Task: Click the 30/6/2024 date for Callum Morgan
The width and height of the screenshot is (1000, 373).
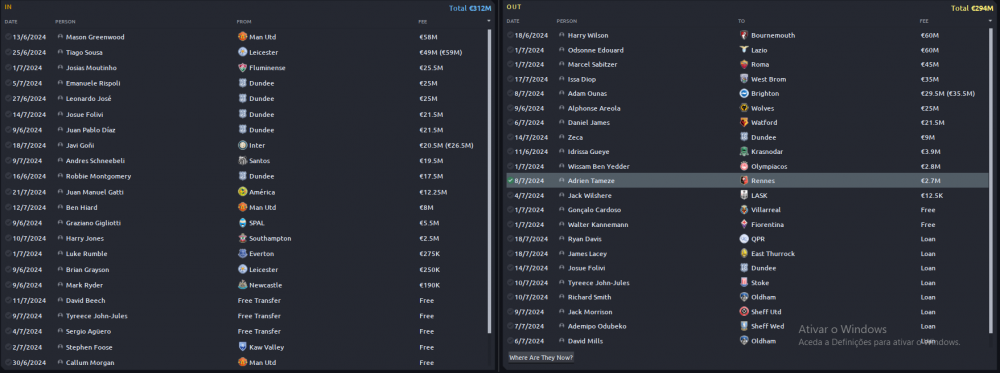Action: click(x=29, y=362)
